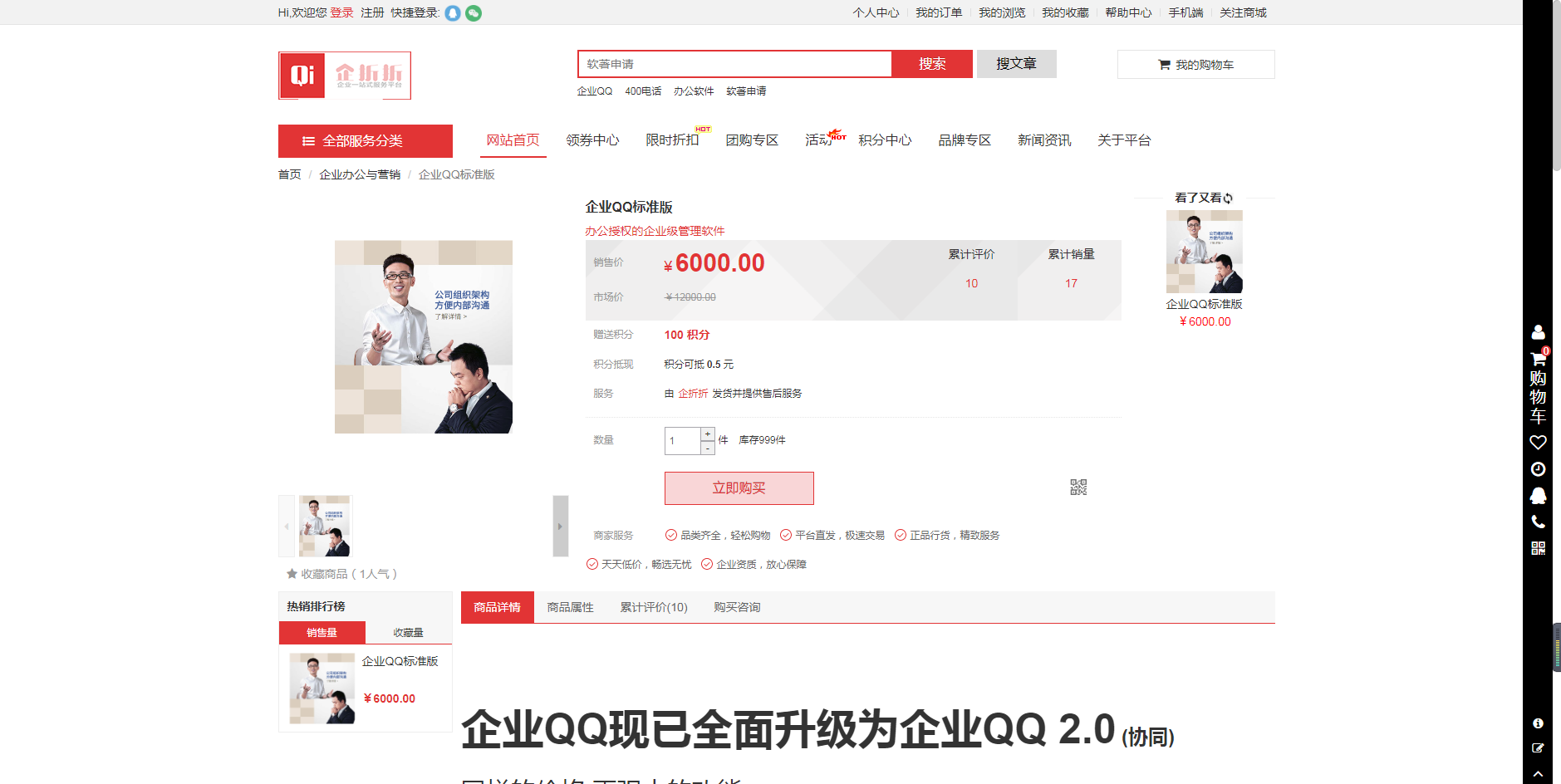The height and width of the screenshot is (784, 1561).
Task: Open 关注商城 in the top bar
Action: 1243,12
